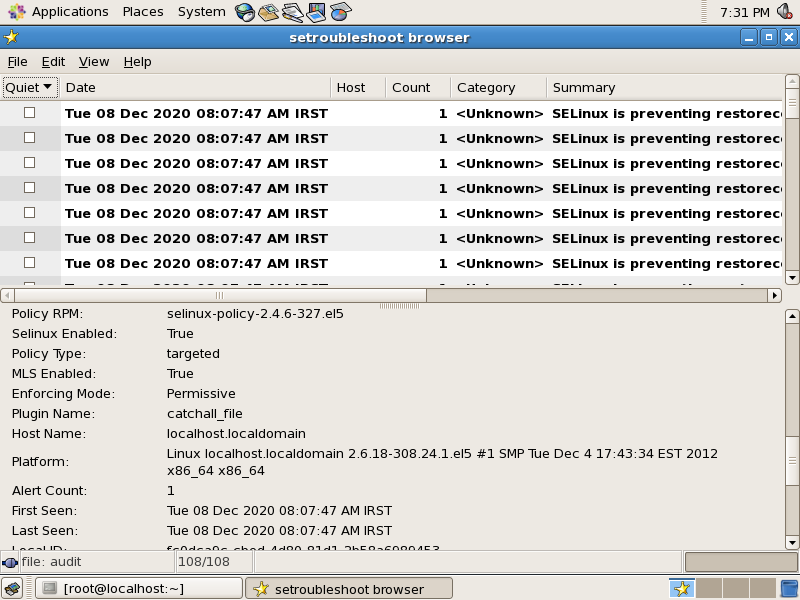Sort alerts by Summary column header
The width and height of the screenshot is (800, 600).
point(664,87)
